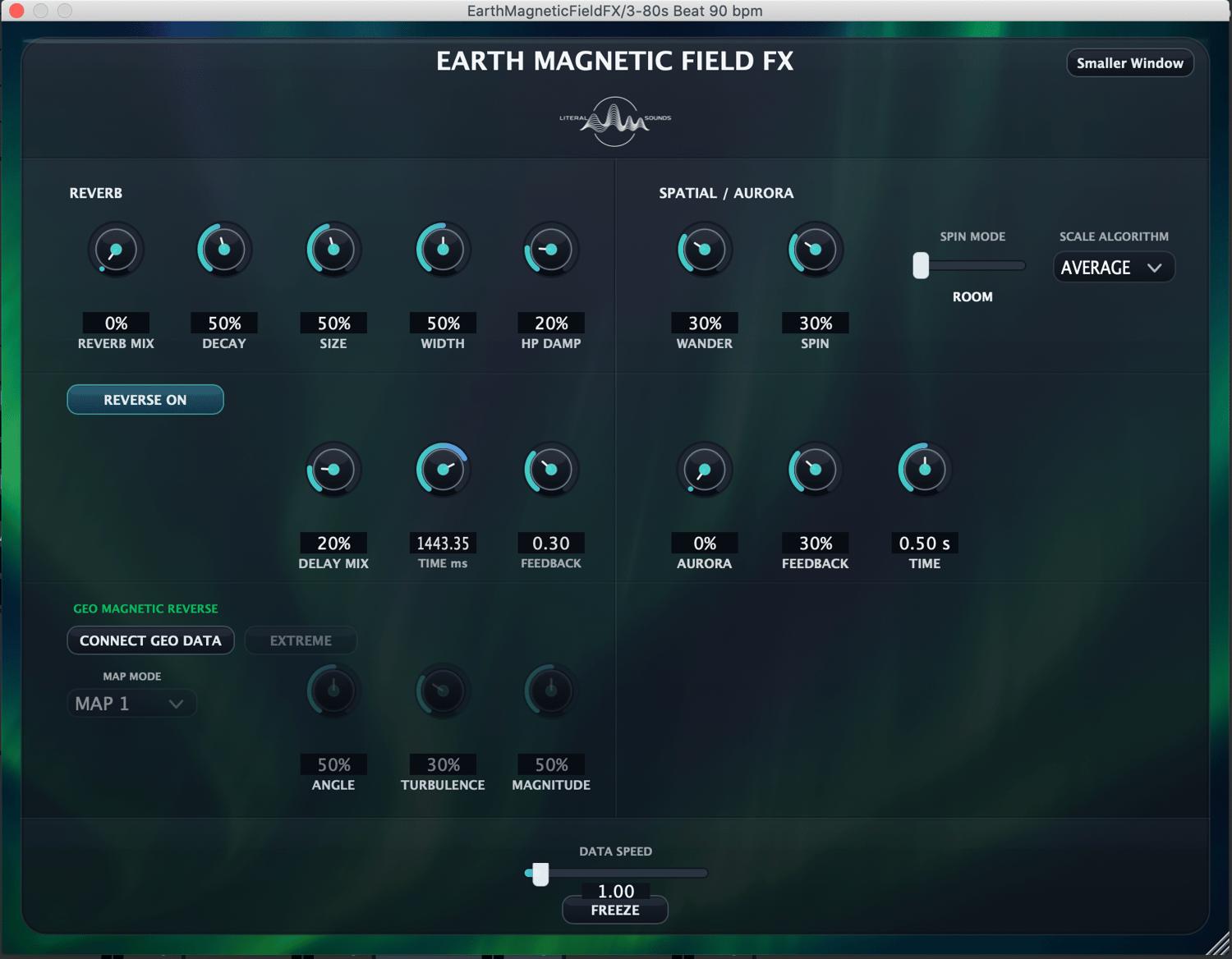Click the Wander knob

(704, 250)
